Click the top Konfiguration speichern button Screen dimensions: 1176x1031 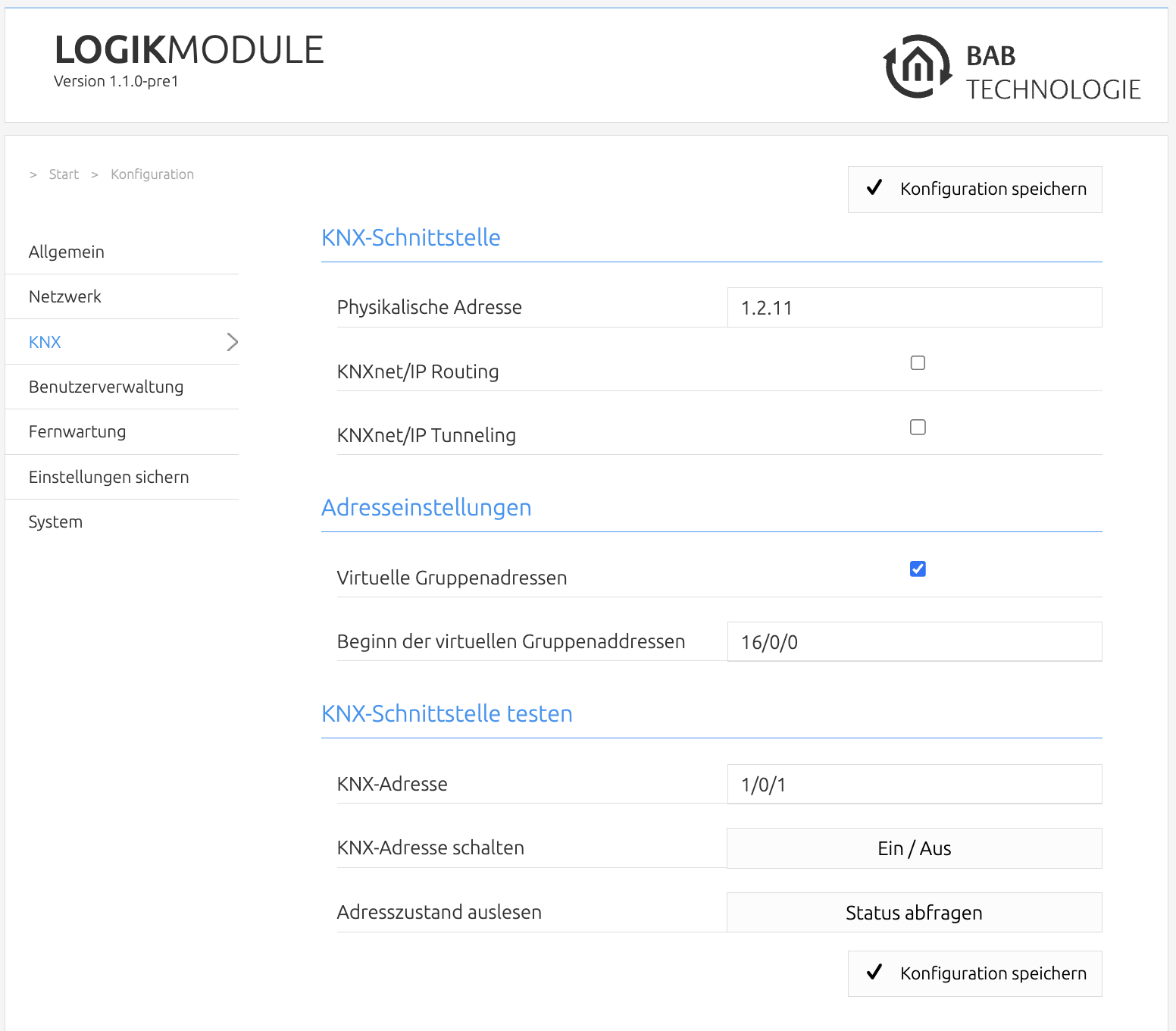(974, 190)
